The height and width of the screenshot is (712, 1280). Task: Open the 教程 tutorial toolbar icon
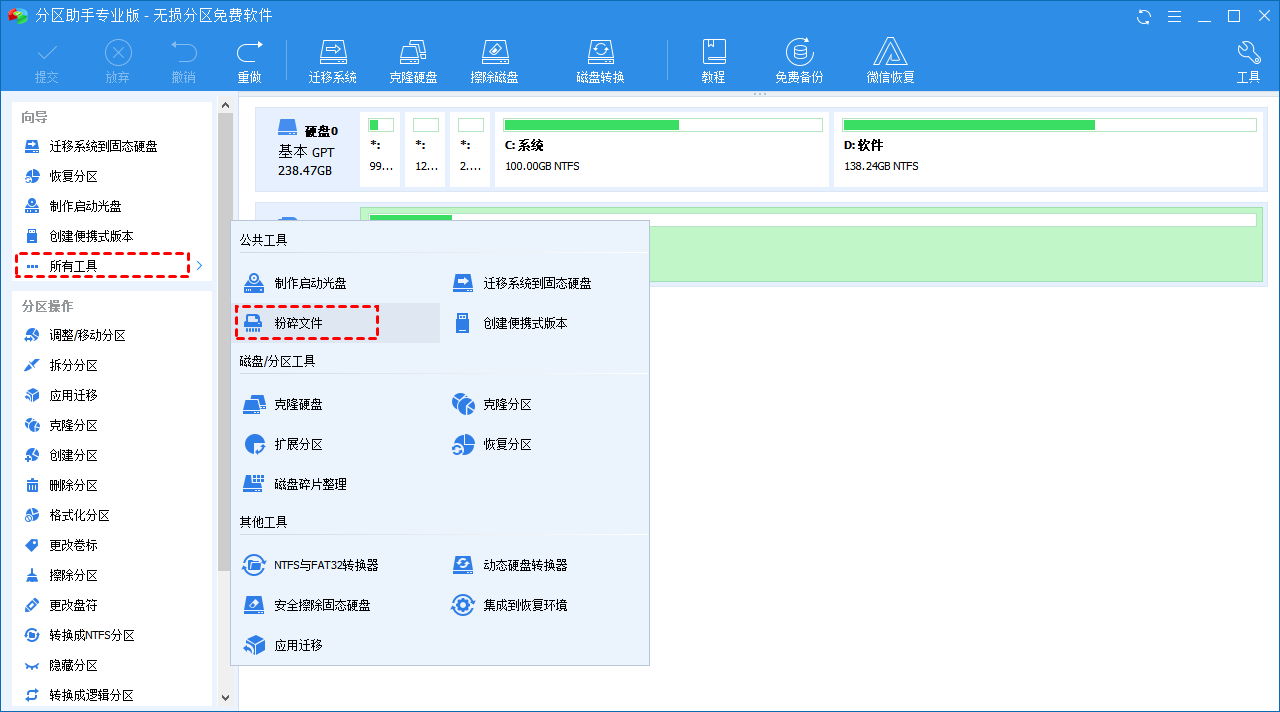point(713,62)
